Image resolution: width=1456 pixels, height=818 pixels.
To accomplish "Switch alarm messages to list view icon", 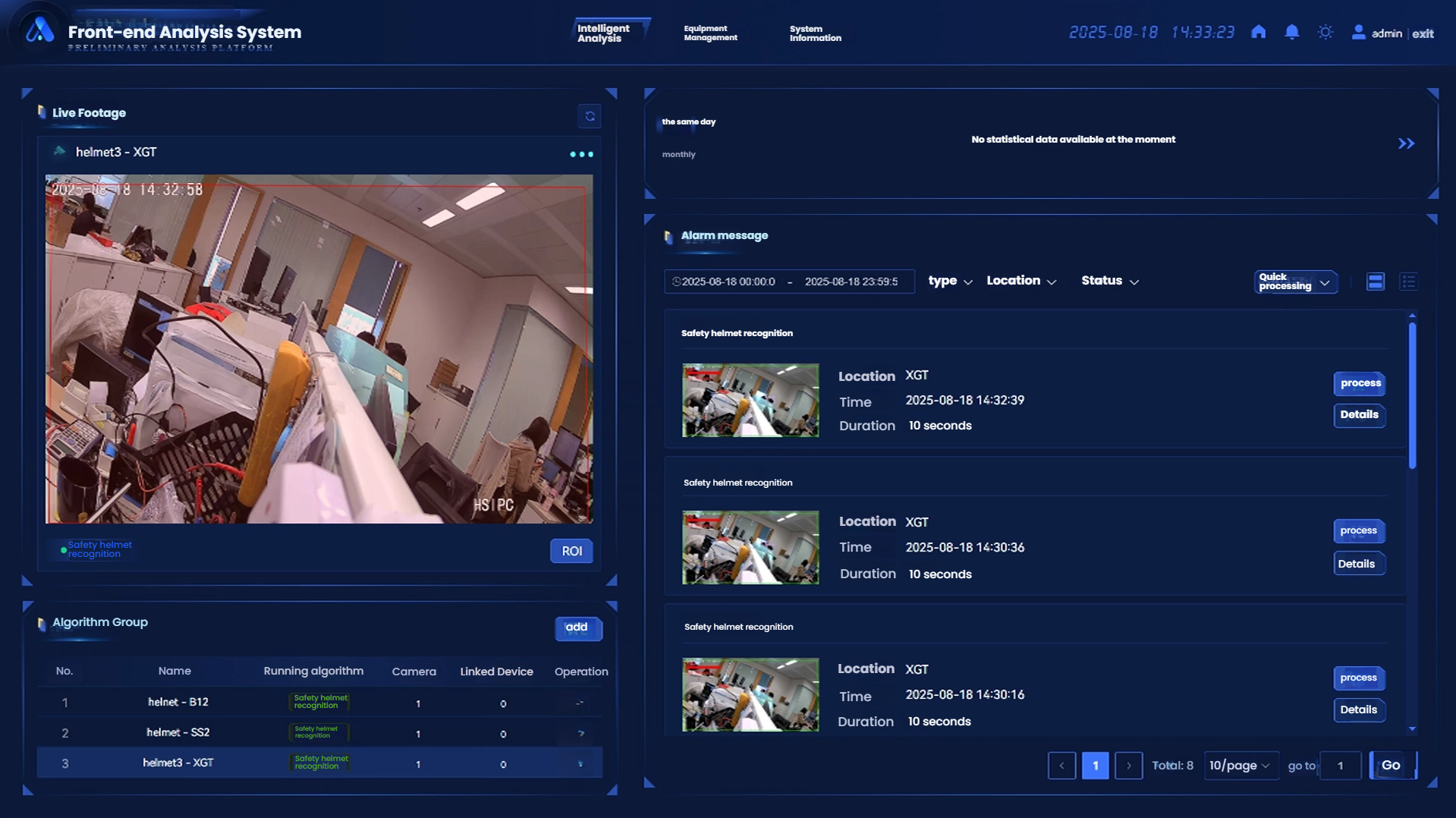I will coord(1409,282).
